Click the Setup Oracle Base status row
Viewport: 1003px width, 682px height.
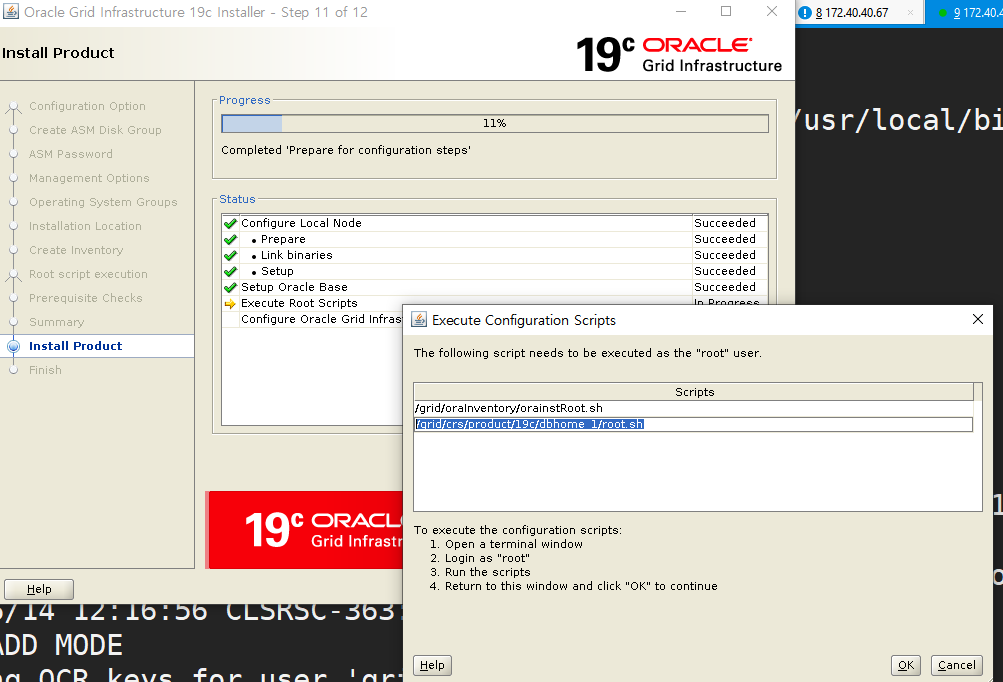494,287
